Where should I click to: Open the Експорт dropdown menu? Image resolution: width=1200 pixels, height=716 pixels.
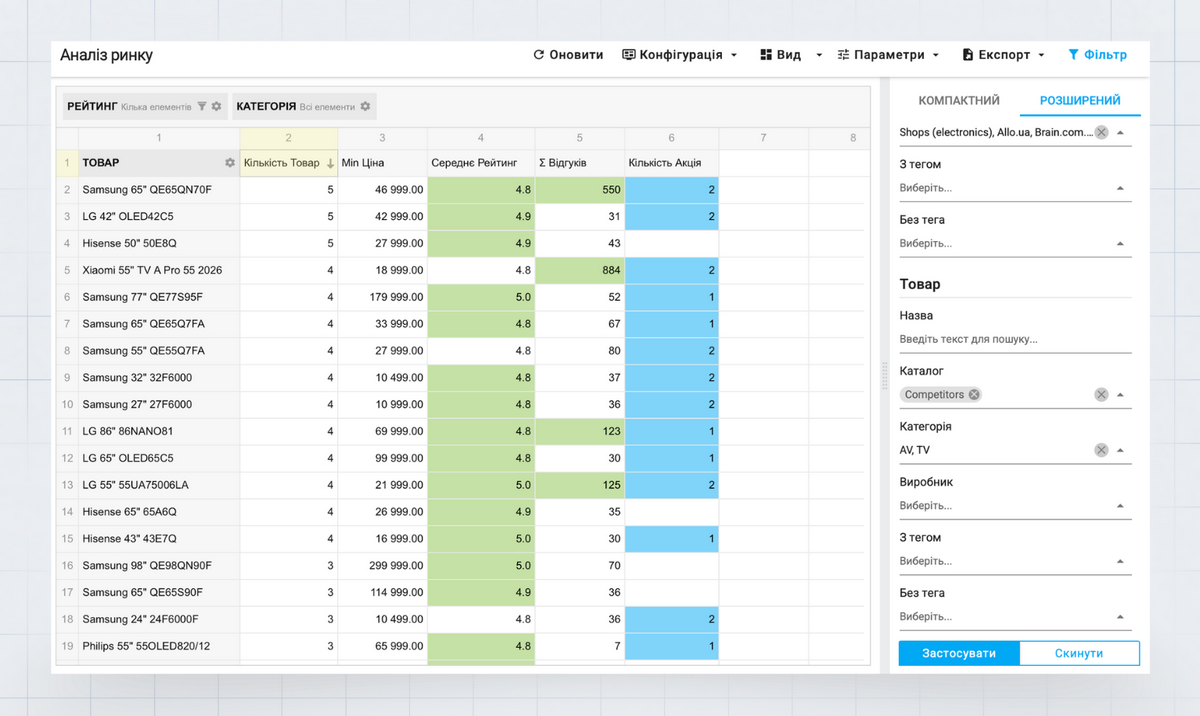[x=1003, y=55]
